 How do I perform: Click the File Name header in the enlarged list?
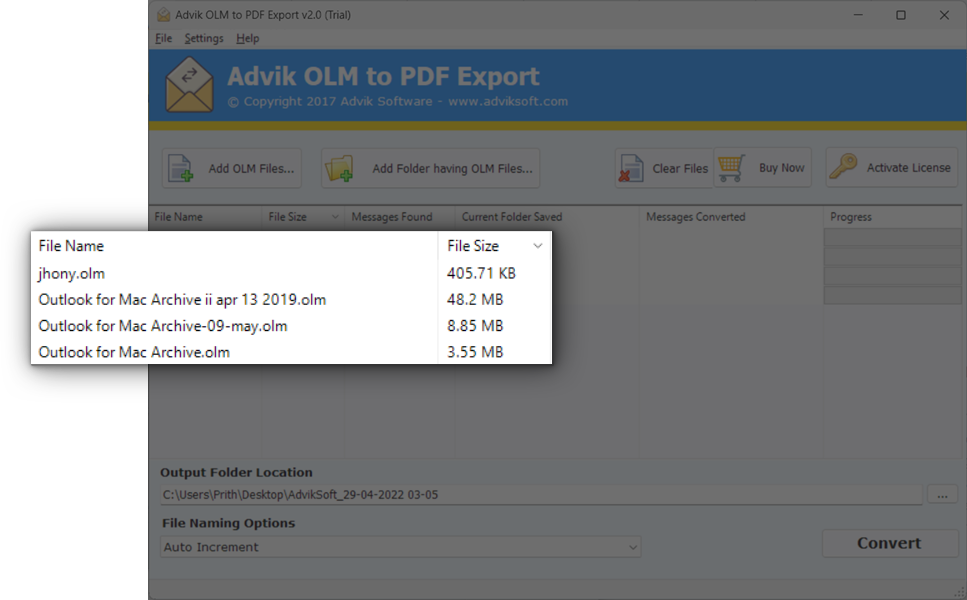tap(71, 246)
